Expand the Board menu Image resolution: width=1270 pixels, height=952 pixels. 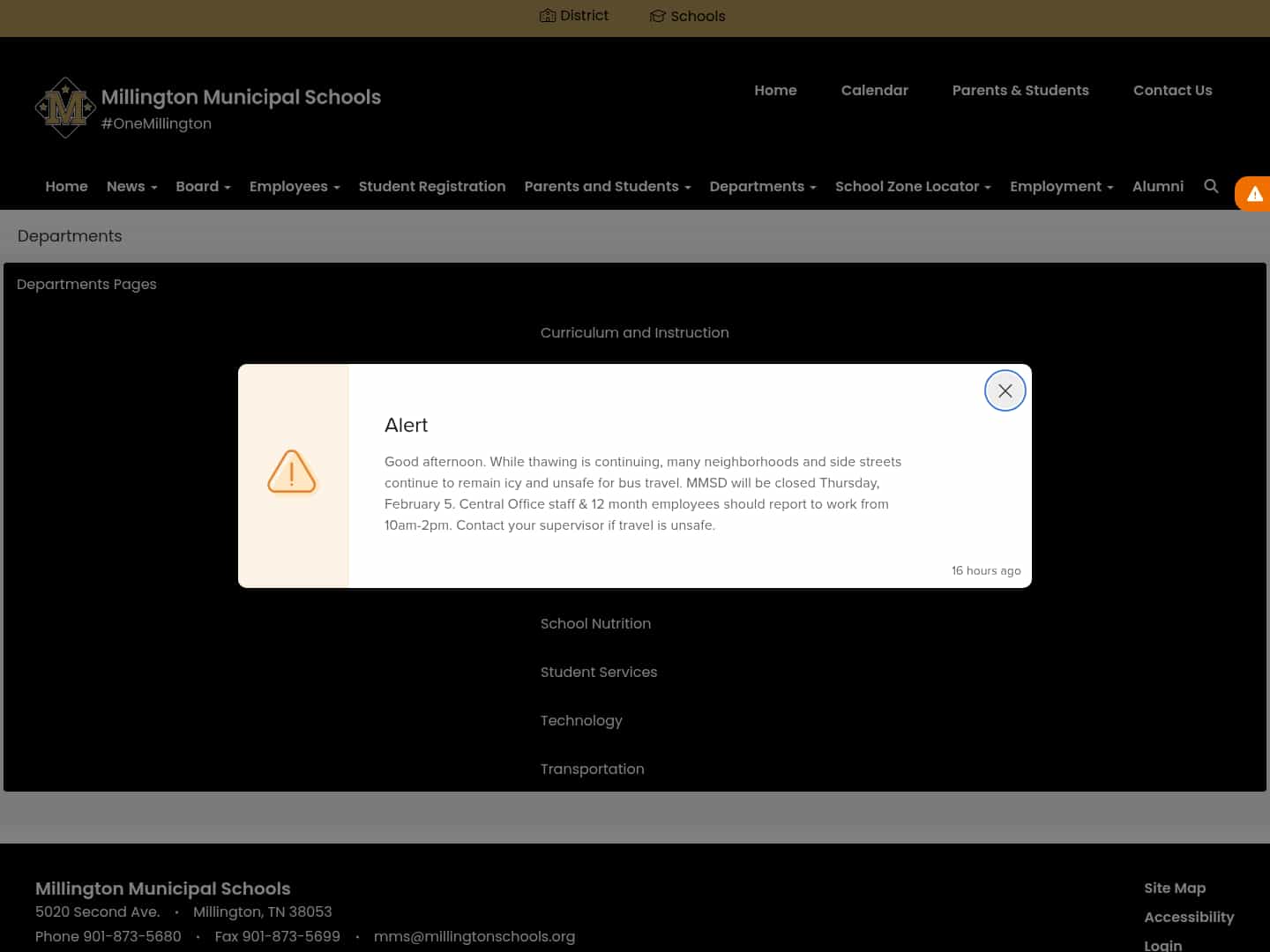point(203,186)
